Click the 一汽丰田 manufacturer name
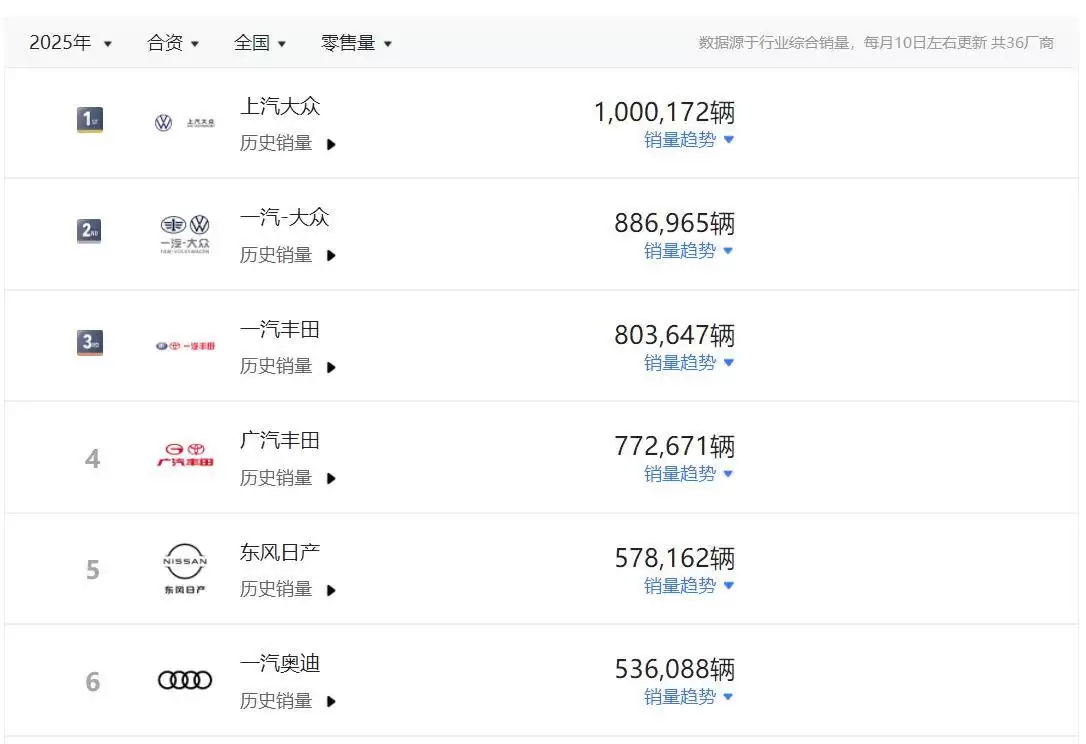Screen dimensions: 1086x744 click(x=280, y=329)
